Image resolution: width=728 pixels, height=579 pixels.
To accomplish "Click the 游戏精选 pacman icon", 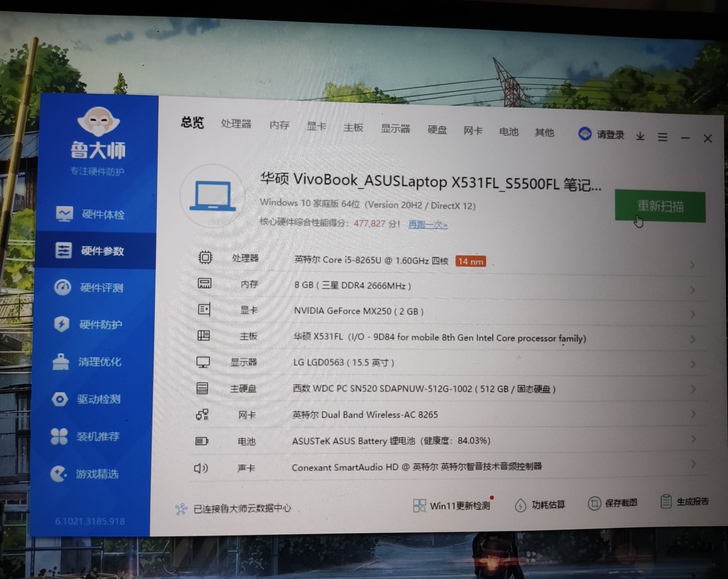I will (x=58, y=474).
